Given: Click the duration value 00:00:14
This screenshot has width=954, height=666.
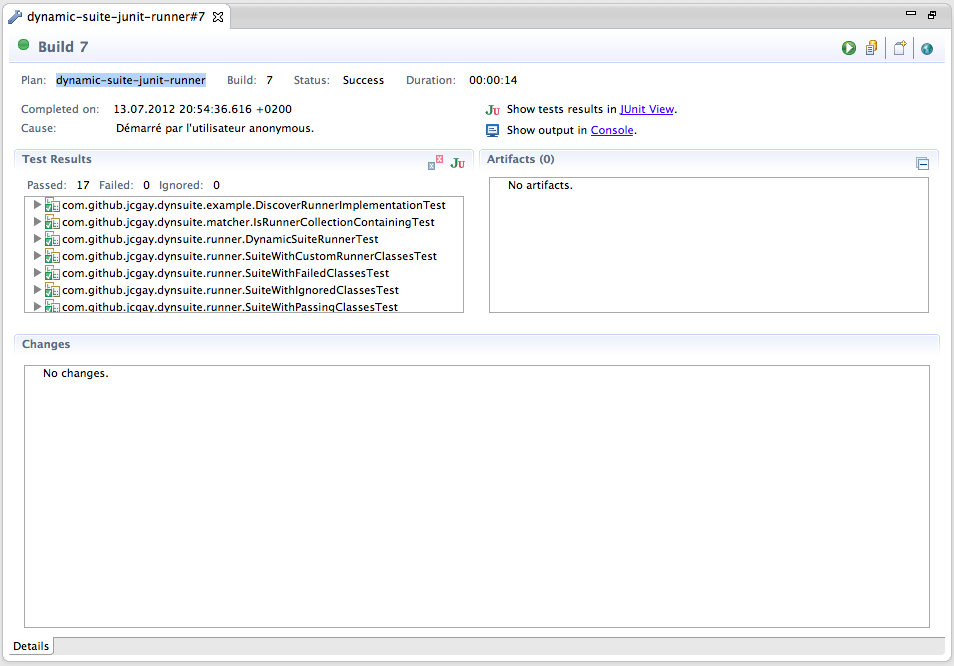Looking at the screenshot, I should click(493, 80).
